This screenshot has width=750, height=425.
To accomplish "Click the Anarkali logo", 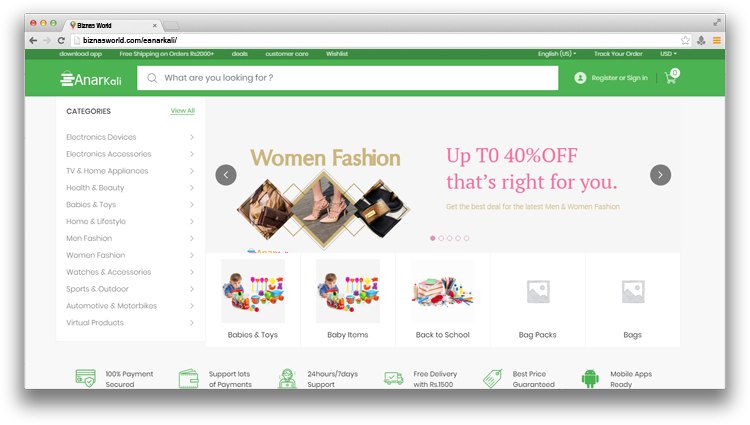I will click(91, 79).
